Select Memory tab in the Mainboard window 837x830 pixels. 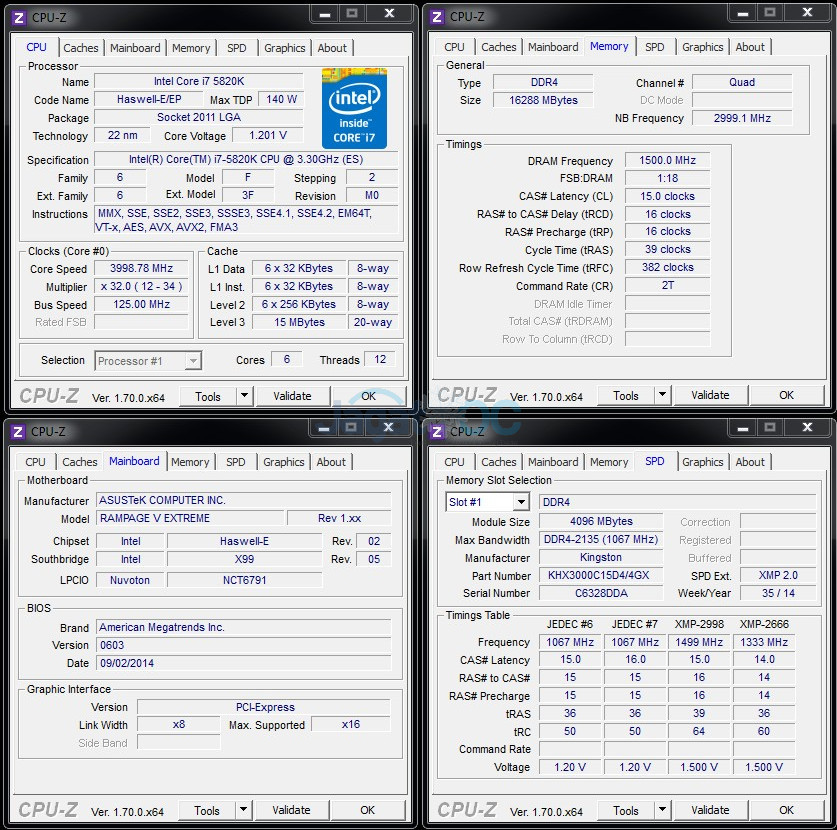(190, 462)
